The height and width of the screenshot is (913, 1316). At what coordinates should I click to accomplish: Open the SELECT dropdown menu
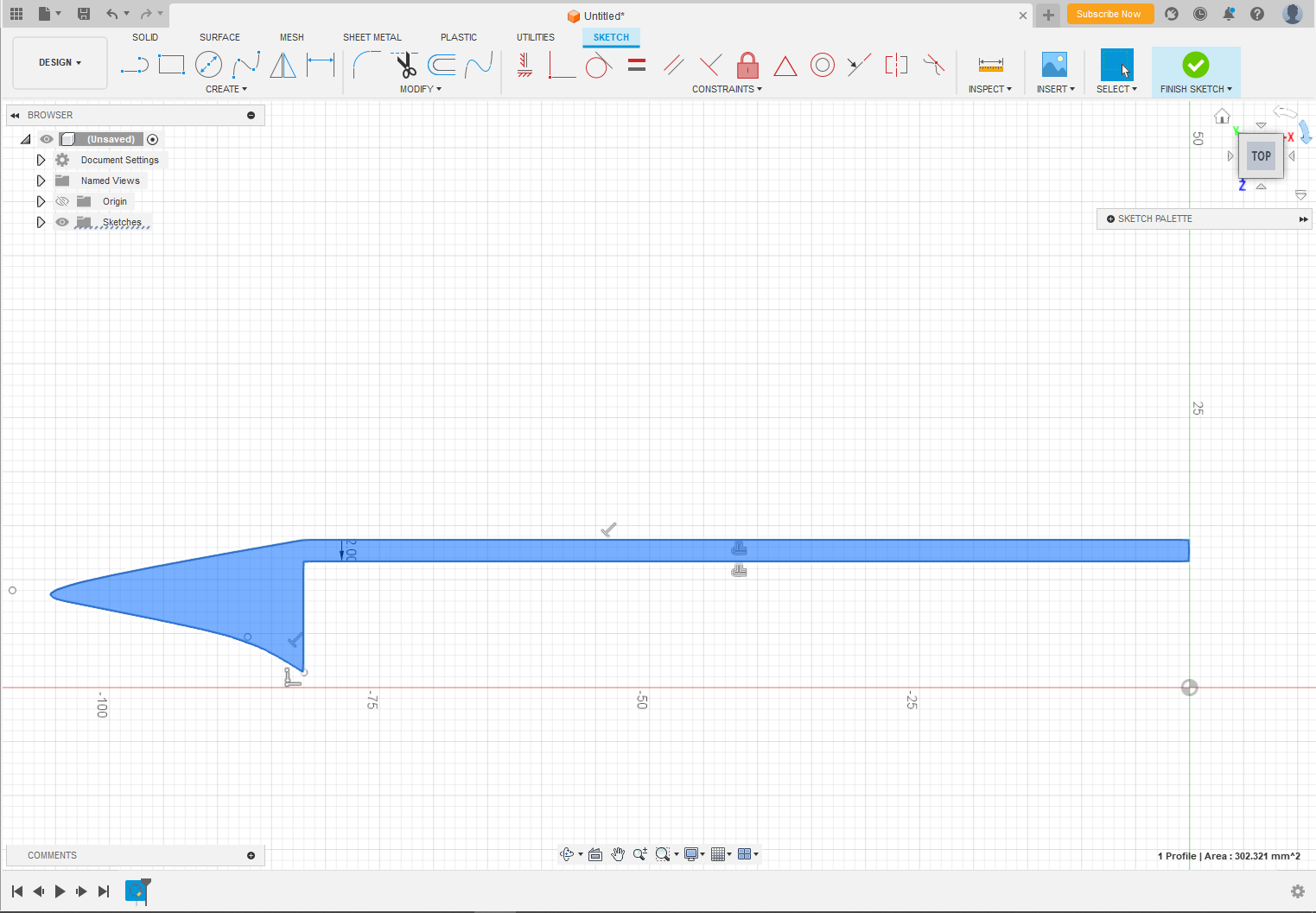1116,89
